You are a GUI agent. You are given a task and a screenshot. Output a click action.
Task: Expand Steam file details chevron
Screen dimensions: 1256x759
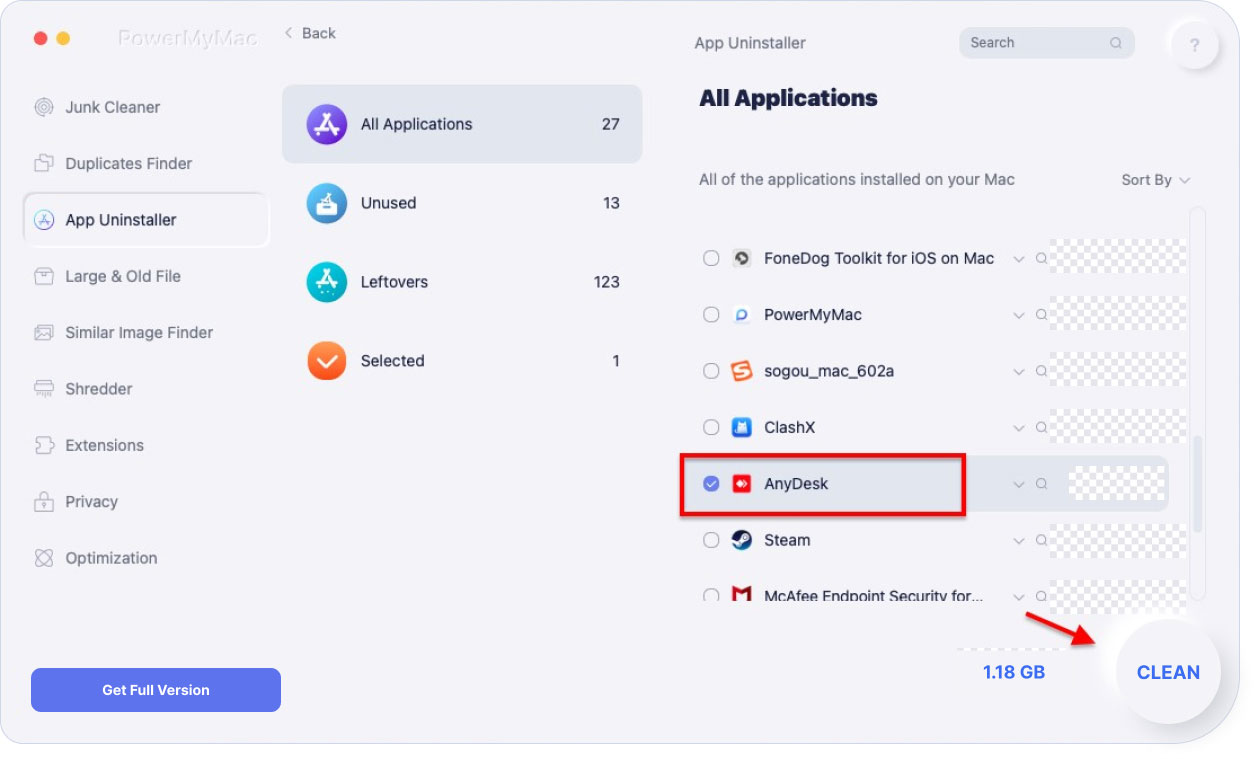1019,541
